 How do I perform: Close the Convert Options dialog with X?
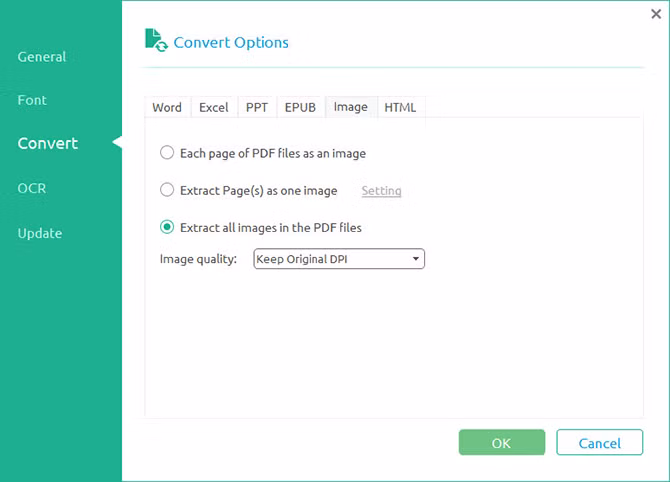coord(656,14)
